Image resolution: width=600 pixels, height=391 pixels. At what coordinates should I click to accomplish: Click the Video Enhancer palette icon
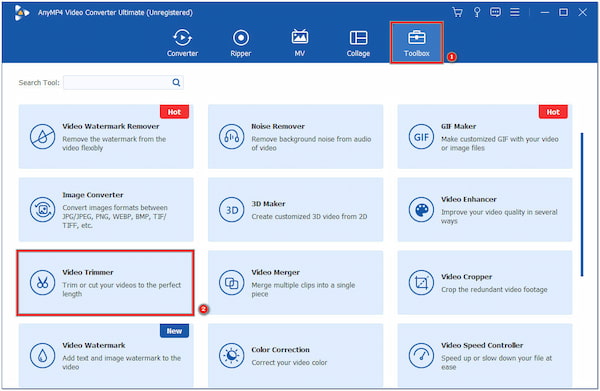click(x=421, y=210)
